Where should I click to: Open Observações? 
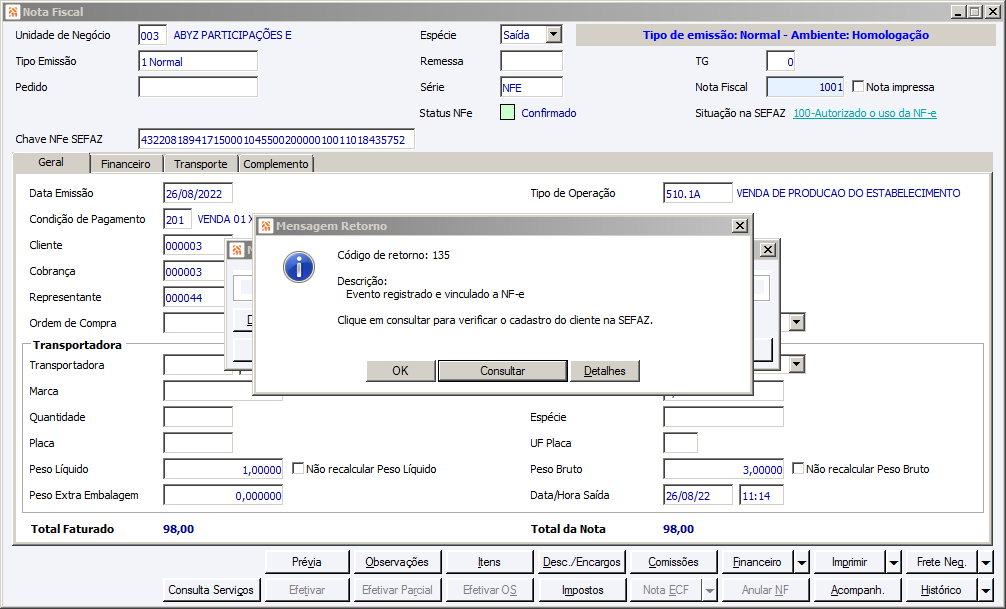coord(397,562)
